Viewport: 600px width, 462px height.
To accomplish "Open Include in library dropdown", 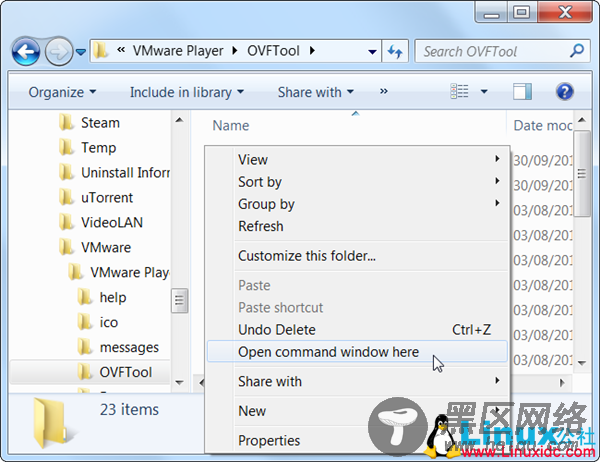I will click(x=187, y=92).
